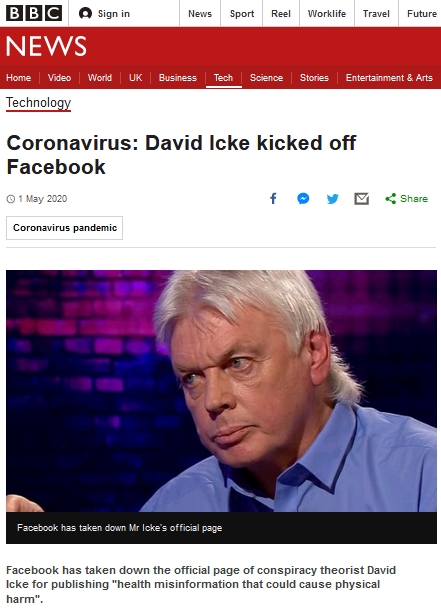Open the Sport section
Screen dimensions: 441x609
tap(242, 14)
